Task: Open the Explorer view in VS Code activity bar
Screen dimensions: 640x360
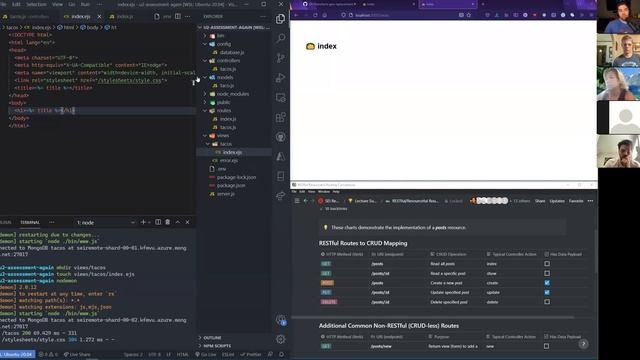Action: tap(280, 19)
